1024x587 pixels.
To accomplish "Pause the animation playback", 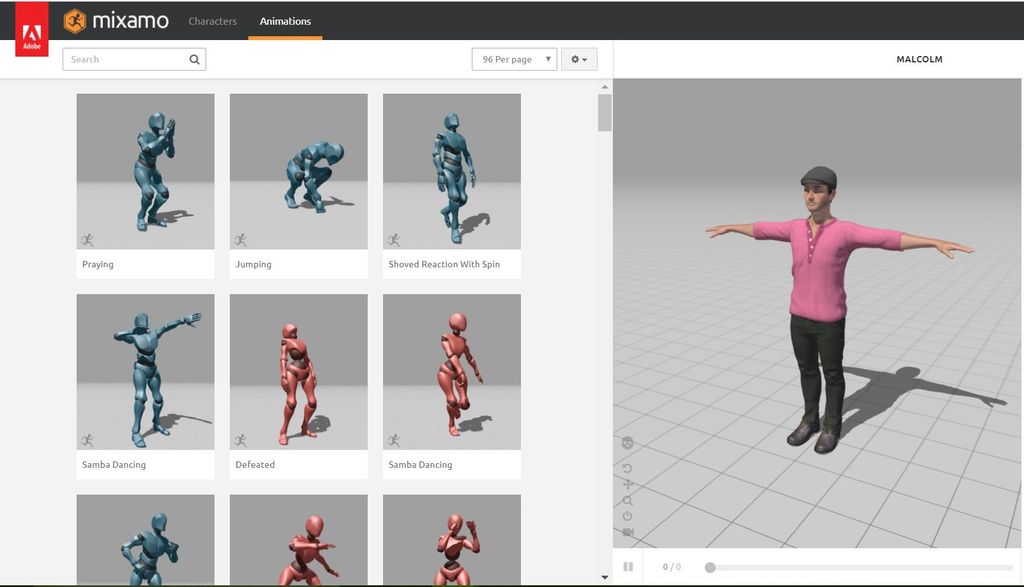I will pyautogui.click(x=628, y=567).
